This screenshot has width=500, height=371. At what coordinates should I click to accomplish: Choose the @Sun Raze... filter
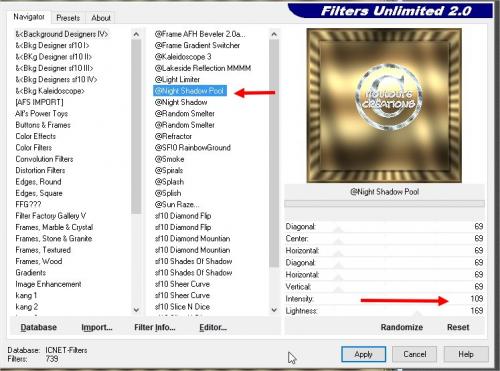pyautogui.click(x=177, y=204)
